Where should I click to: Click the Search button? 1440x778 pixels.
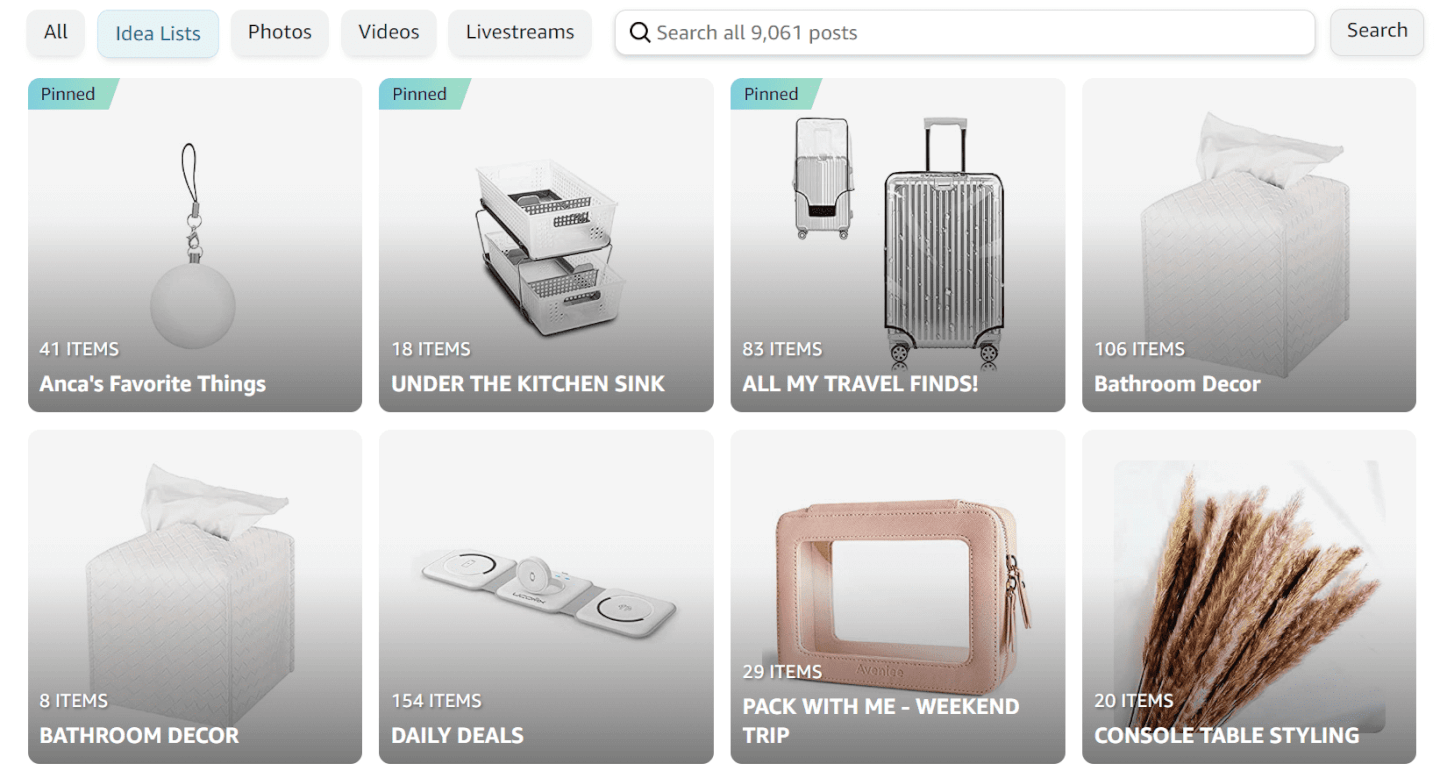point(1377,31)
